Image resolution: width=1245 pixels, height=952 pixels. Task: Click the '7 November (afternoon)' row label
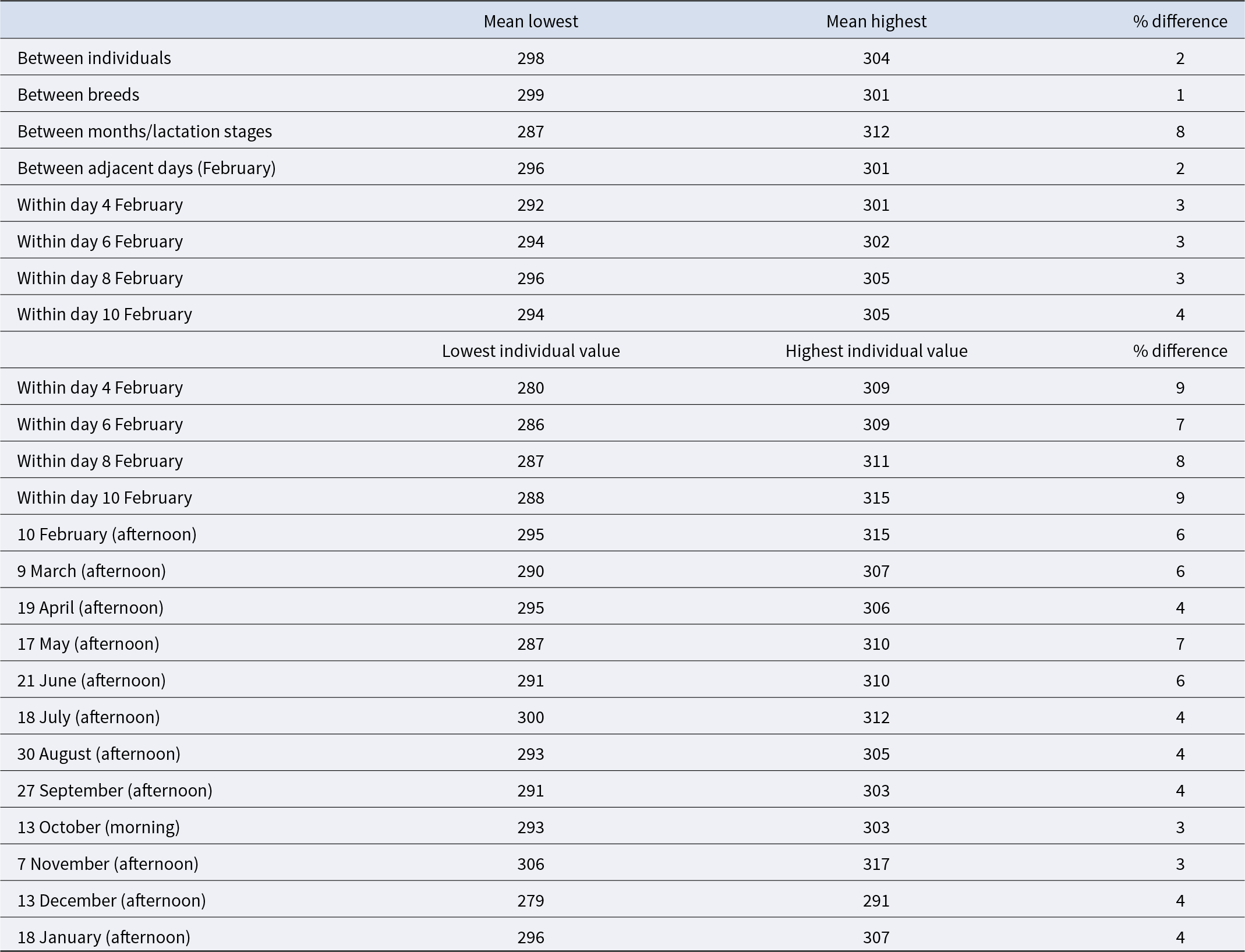click(108, 864)
